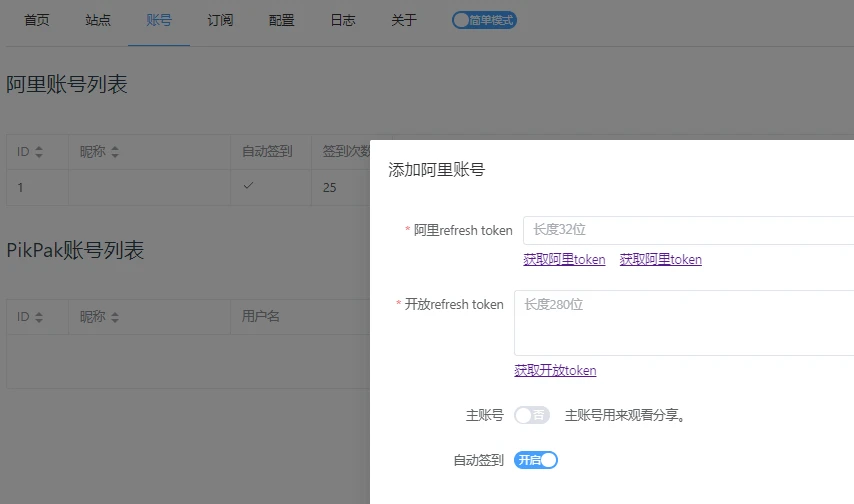Click the 自动签到 column header
Viewport: 854px width, 504px height.
[267, 151]
